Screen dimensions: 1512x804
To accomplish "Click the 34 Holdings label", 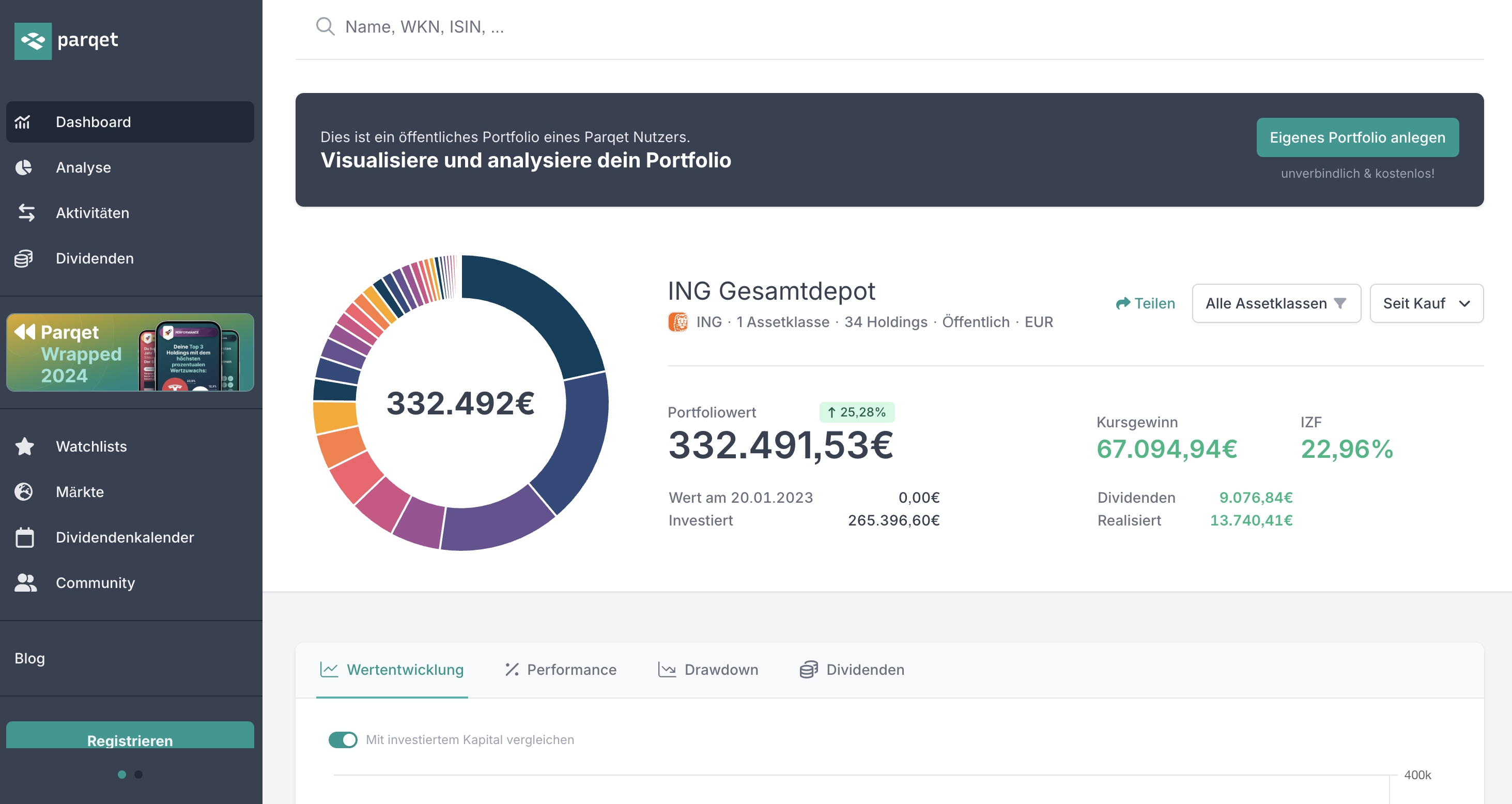I will coord(885,321).
